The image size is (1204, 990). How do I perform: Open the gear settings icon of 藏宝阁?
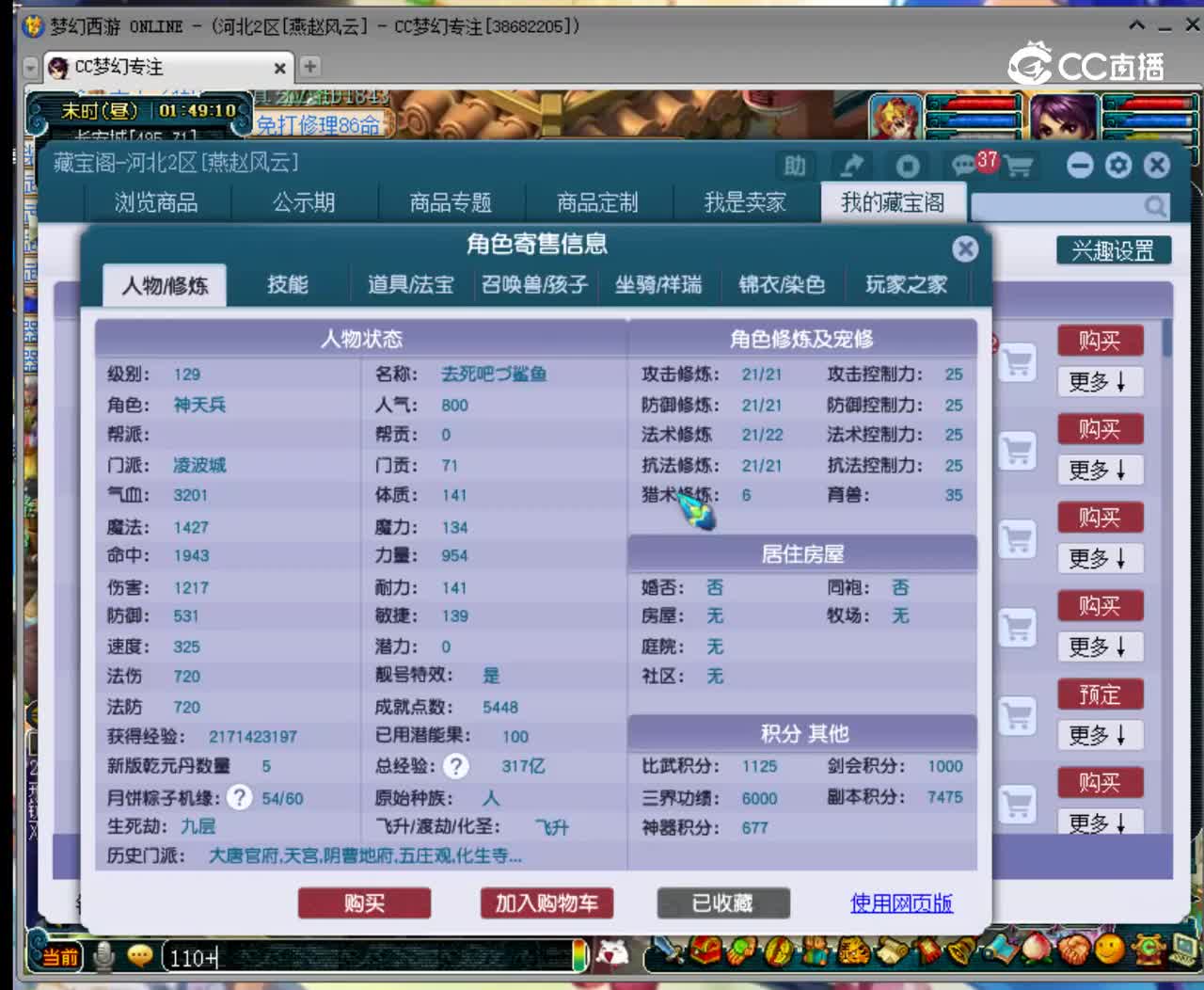(1118, 166)
